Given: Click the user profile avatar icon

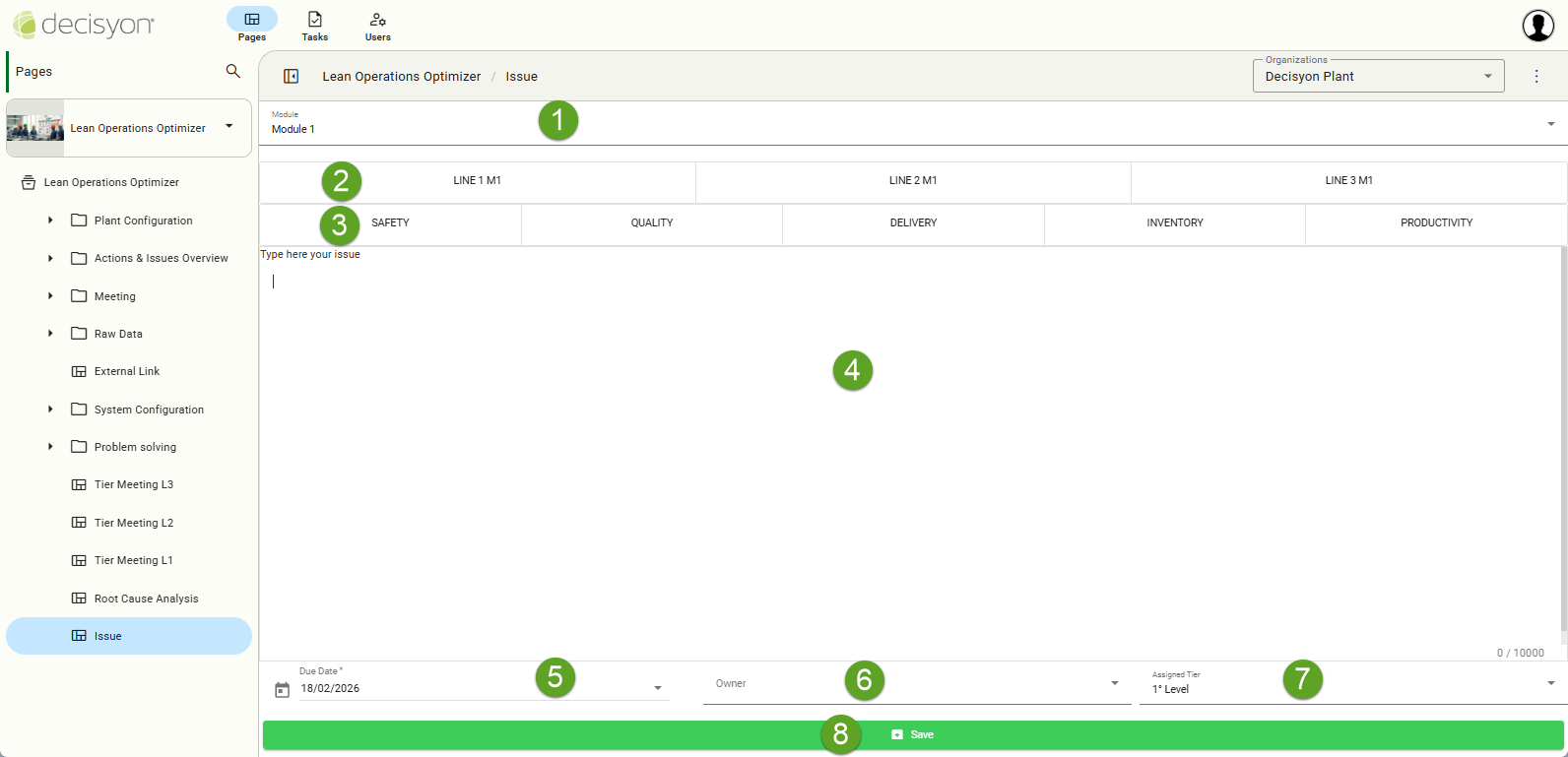Looking at the screenshot, I should tap(1537, 26).
